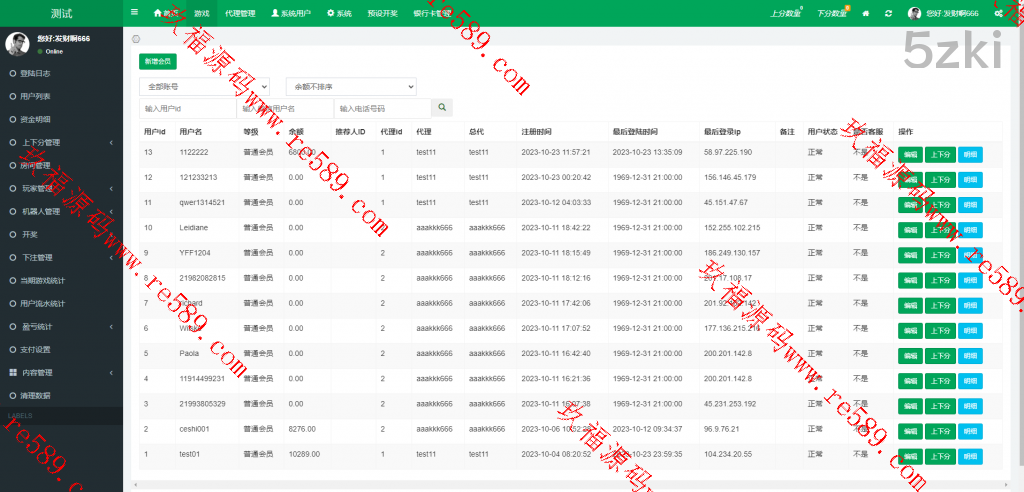The width and height of the screenshot is (1024, 492).
Task: Click the search magnifier button
Action: click(442, 107)
